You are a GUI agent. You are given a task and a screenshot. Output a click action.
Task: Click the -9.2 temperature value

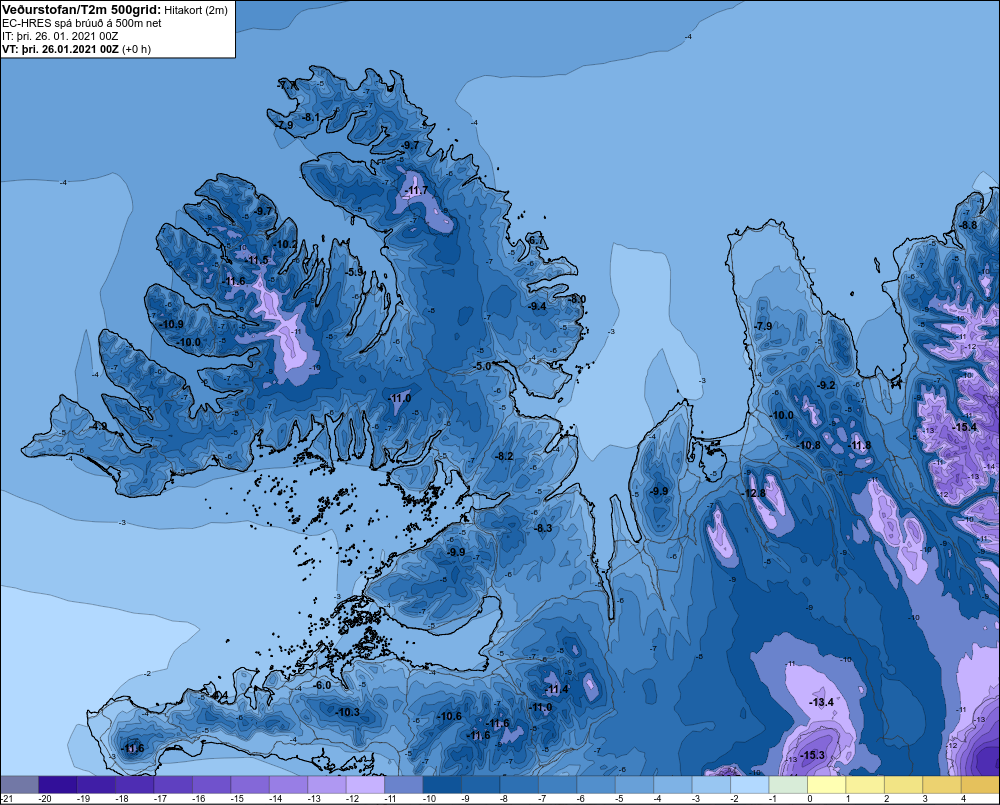click(826, 385)
